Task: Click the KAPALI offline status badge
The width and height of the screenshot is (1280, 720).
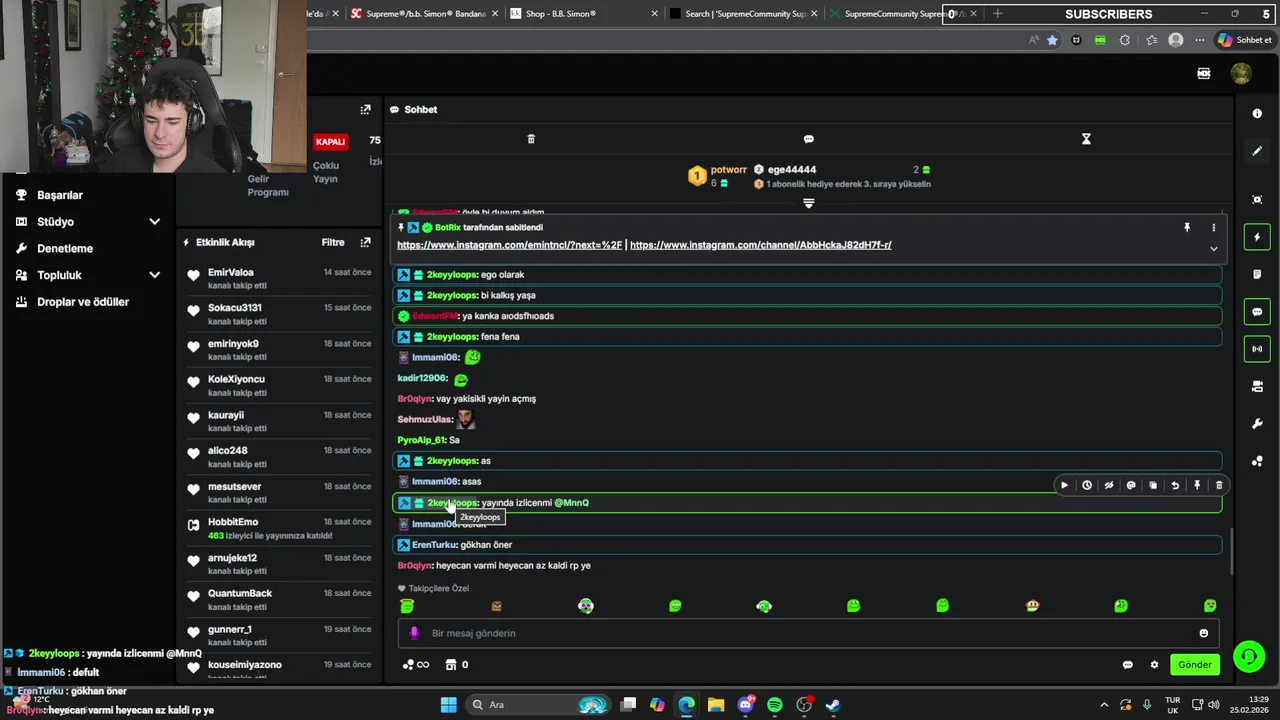Action: [x=331, y=142]
